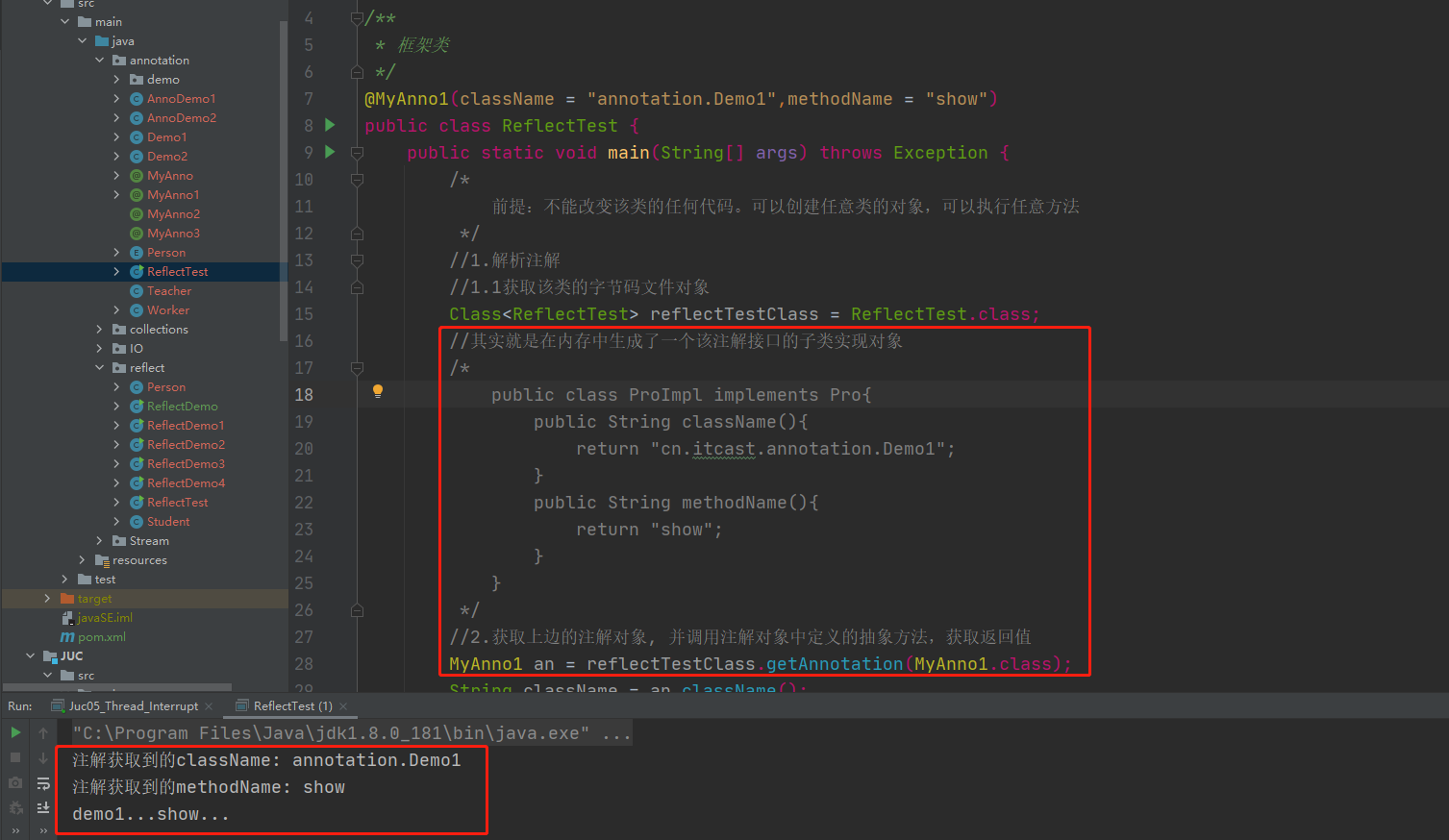Toggle scroll to end of console output
Screen dimensions: 1449x840
coord(43,807)
